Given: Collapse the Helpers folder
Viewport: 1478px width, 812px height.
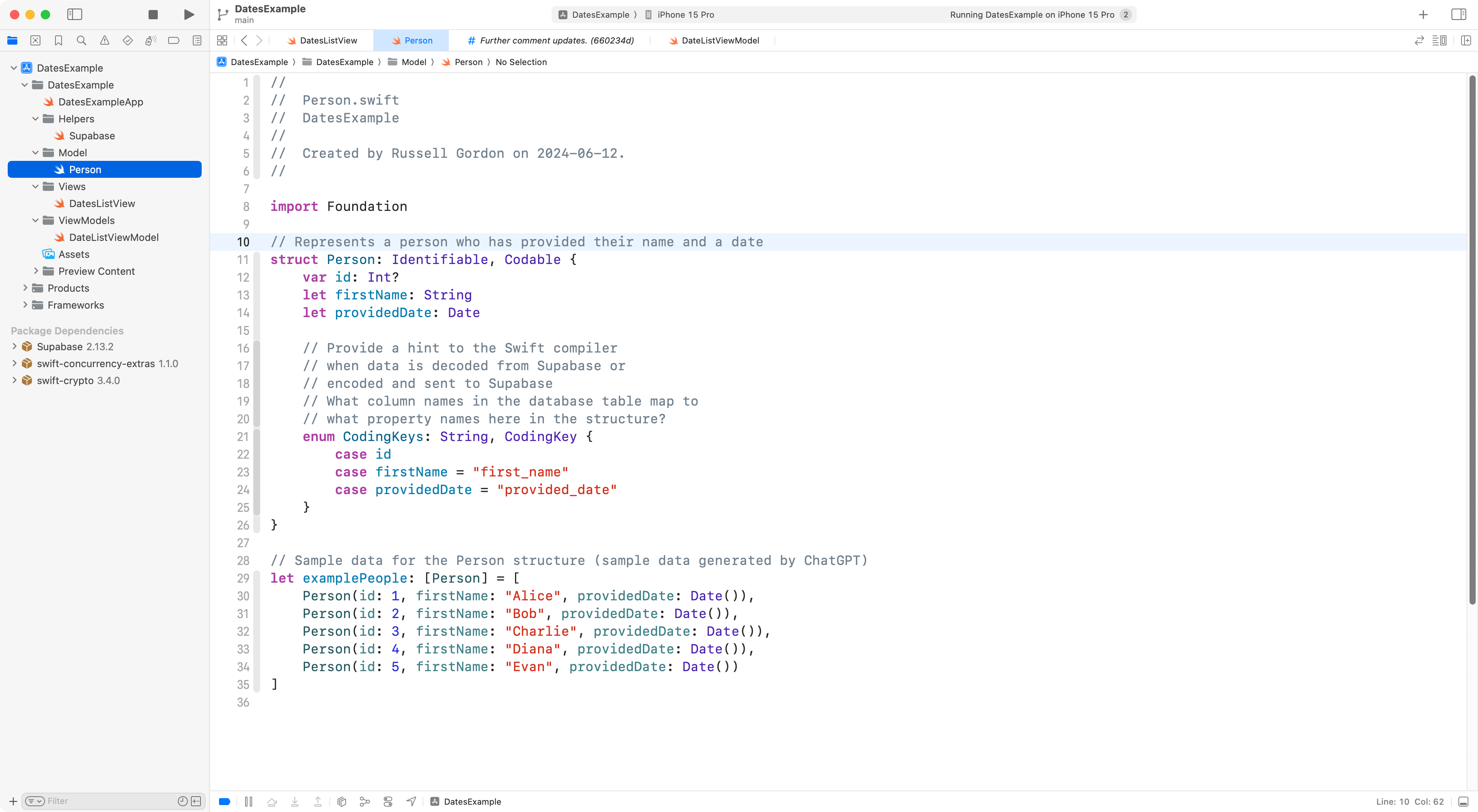Looking at the screenshot, I should pos(35,119).
